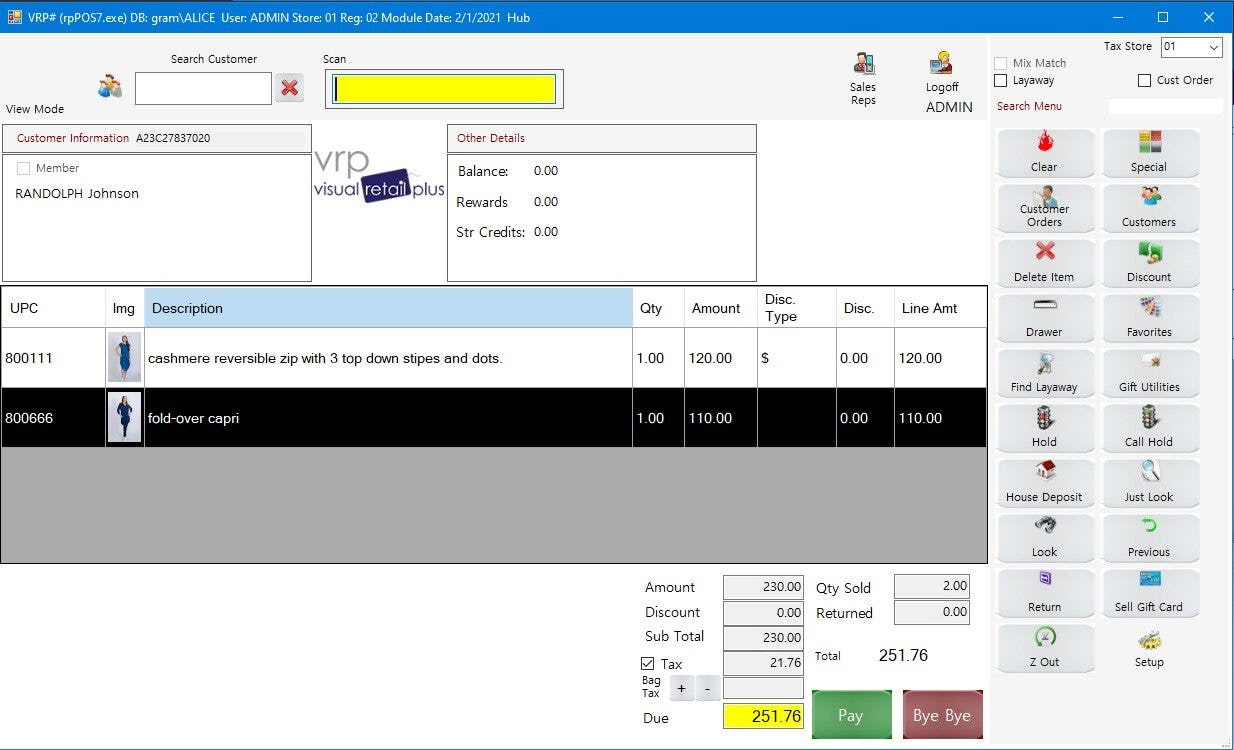Open the cash Drawer
Image resolution: width=1234 pixels, height=750 pixels.
[x=1045, y=318]
